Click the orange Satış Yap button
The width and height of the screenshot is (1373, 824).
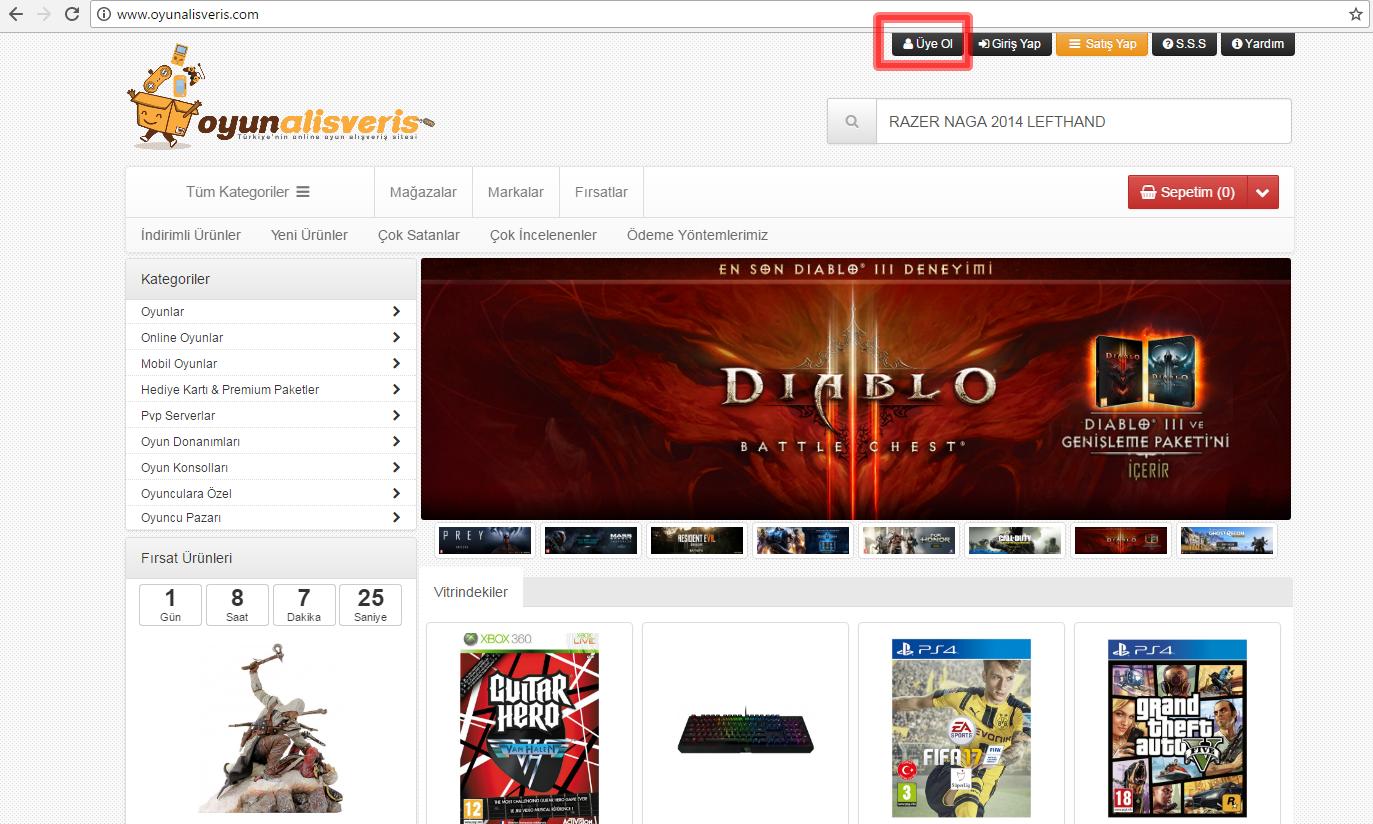pos(1102,44)
